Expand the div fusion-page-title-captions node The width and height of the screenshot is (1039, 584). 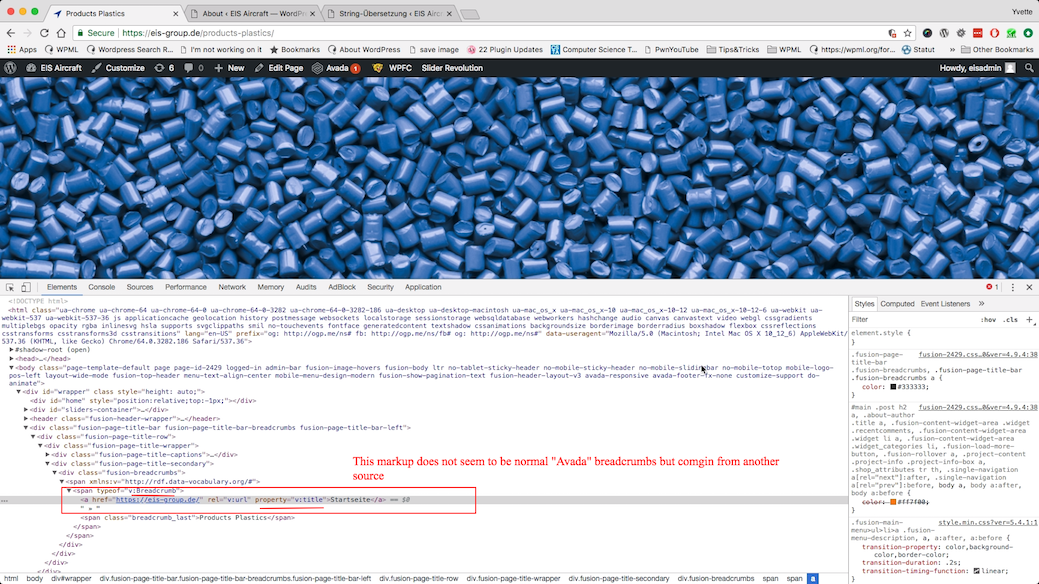[x=48, y=455]
